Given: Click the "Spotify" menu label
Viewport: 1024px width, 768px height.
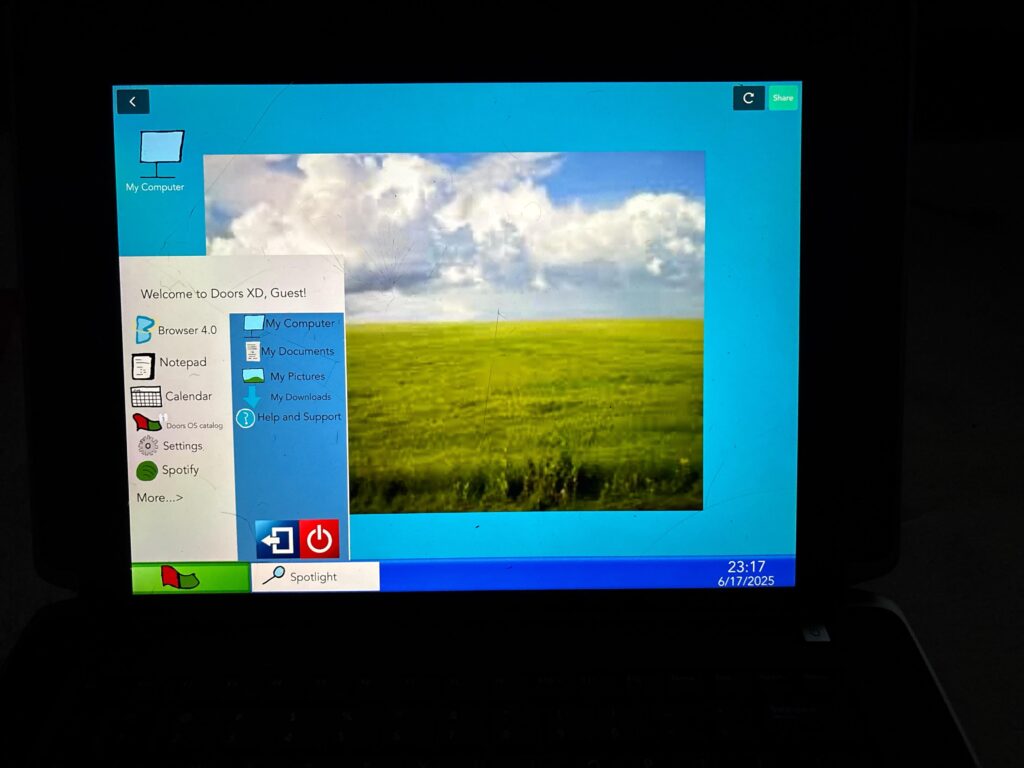Looking at the screenshot, I should 180,470.
